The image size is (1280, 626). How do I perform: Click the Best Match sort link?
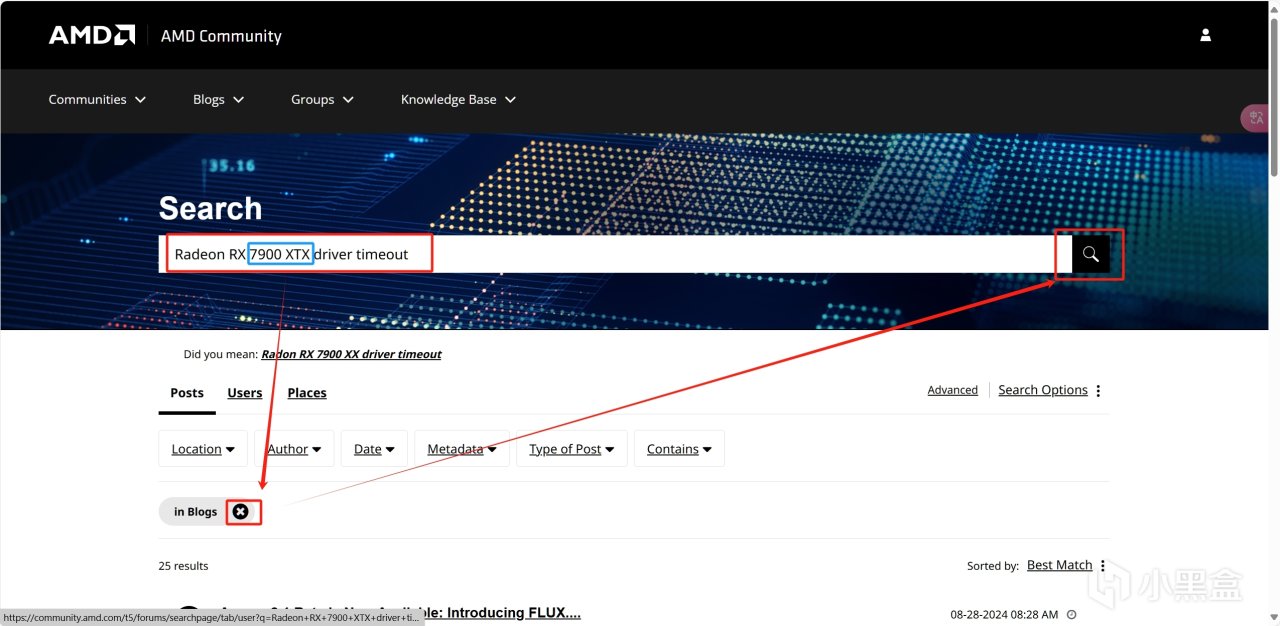click(x=1060, y=565)
